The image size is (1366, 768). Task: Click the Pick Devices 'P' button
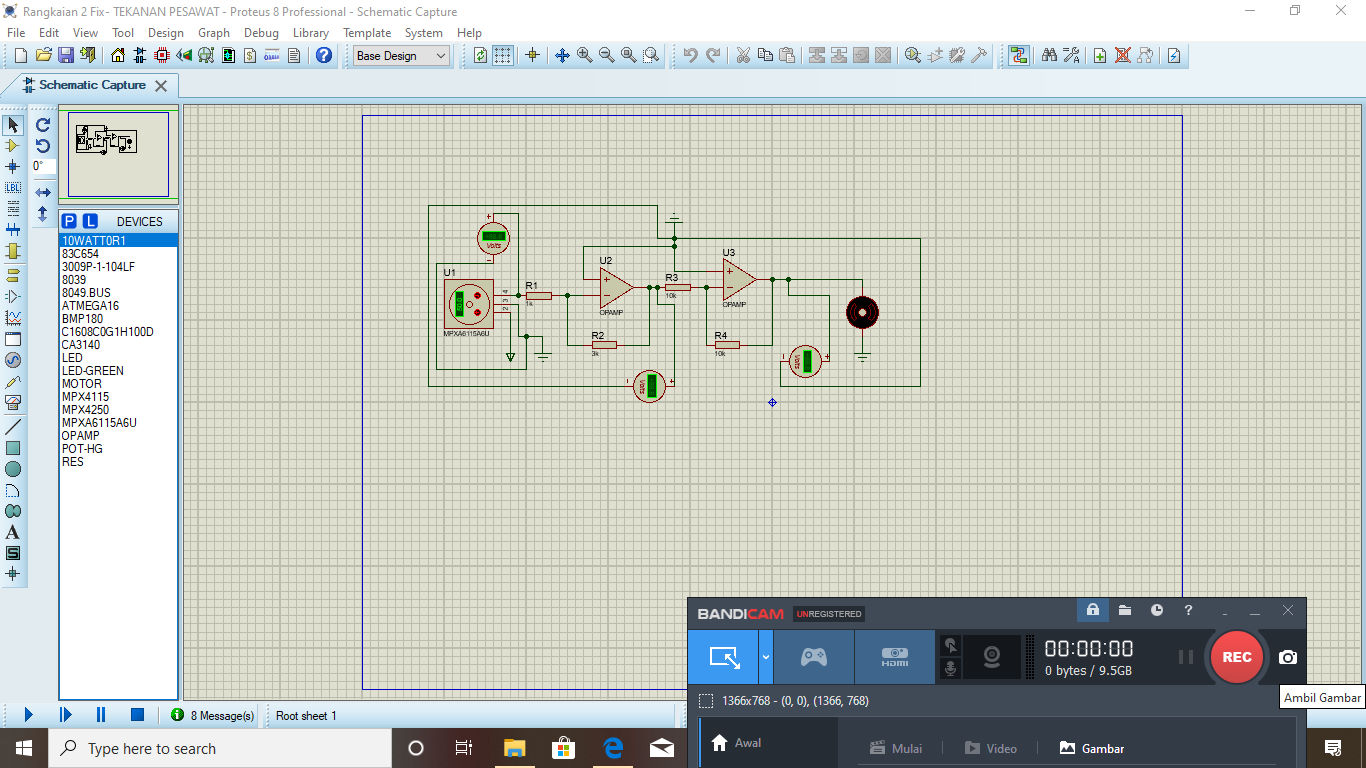tap(69, 221)
